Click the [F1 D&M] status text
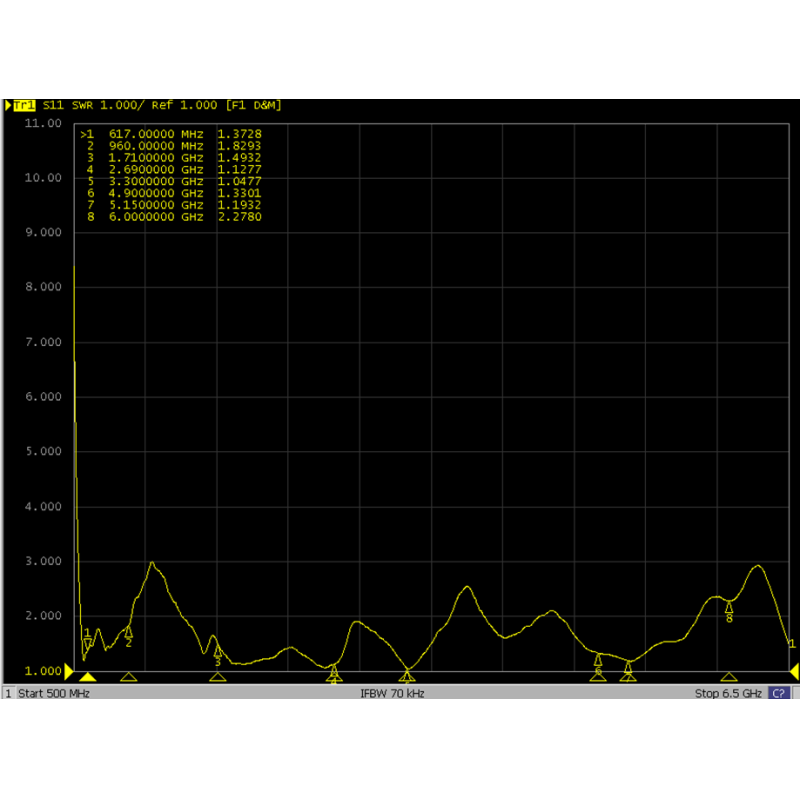This screenshot has width=800, height=800. click(x=254, y=106)
